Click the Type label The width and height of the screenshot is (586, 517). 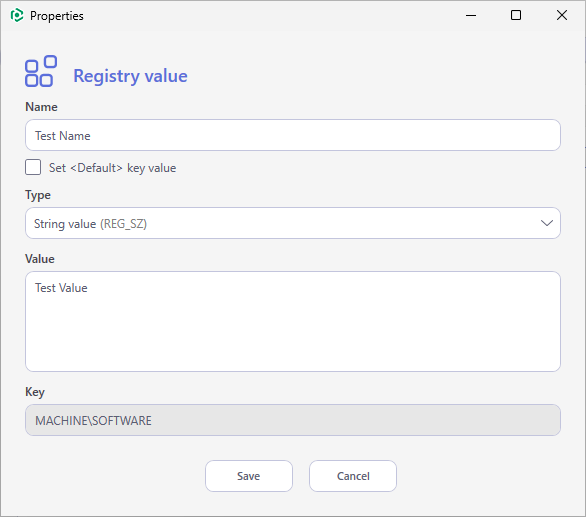38,196
